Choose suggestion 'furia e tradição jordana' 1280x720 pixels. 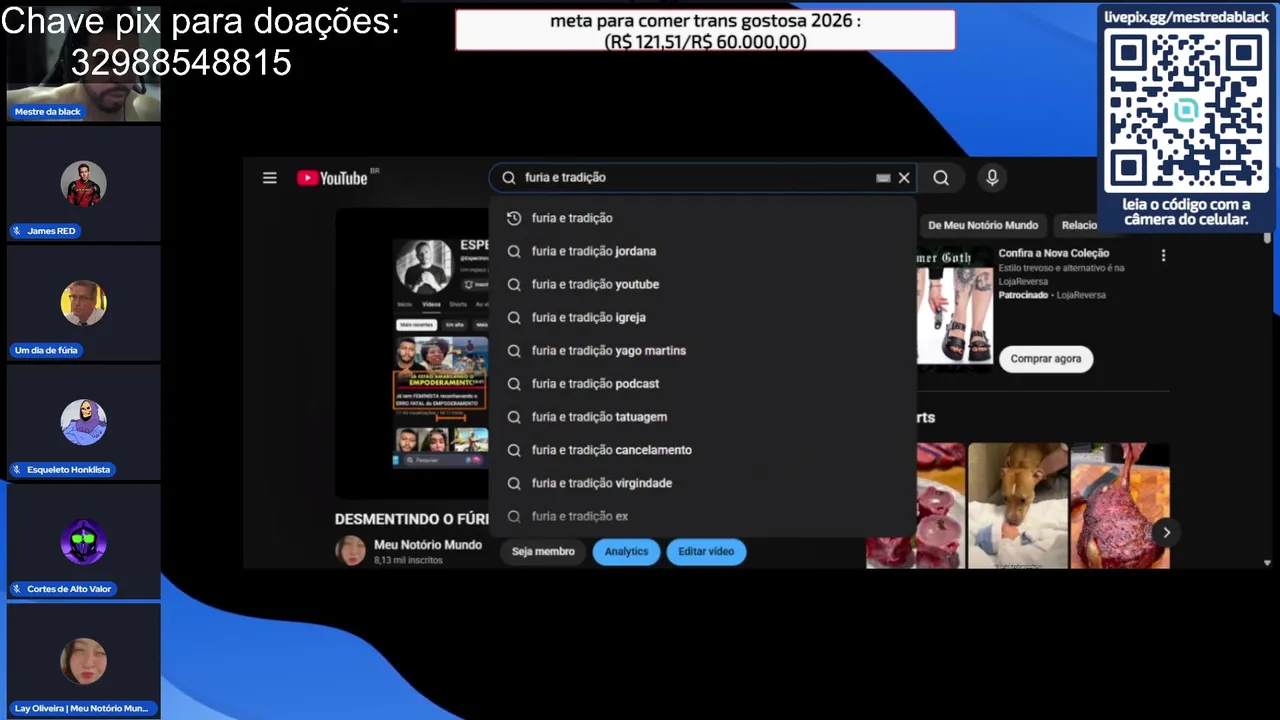point(702,251)
